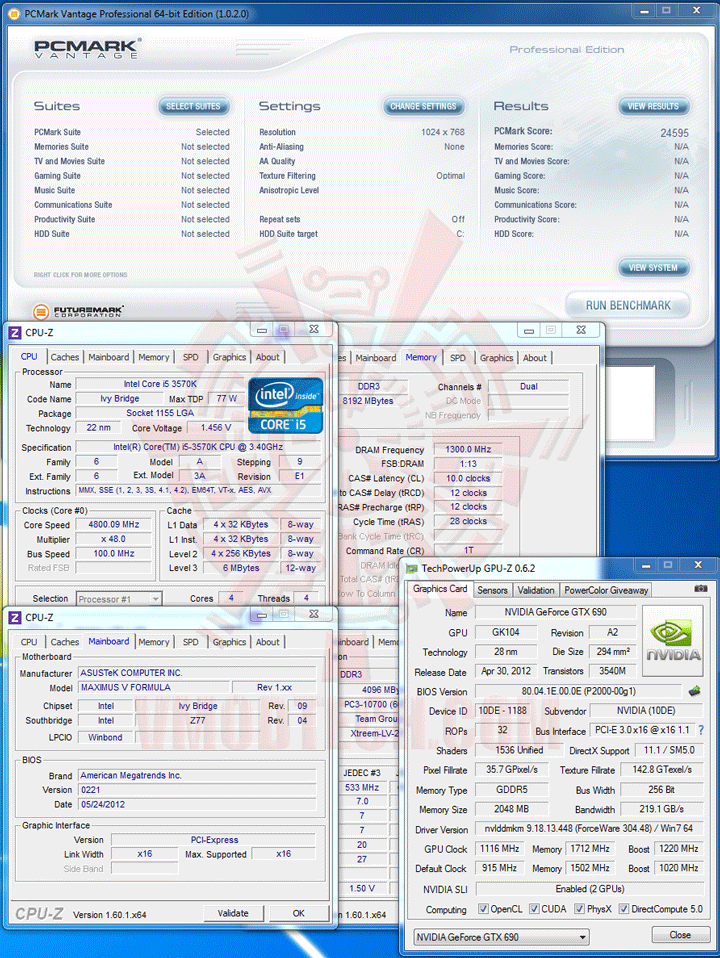Open the Graphics tab in top CPU-Z
This screenshot has width=720, height=958.
229,357
